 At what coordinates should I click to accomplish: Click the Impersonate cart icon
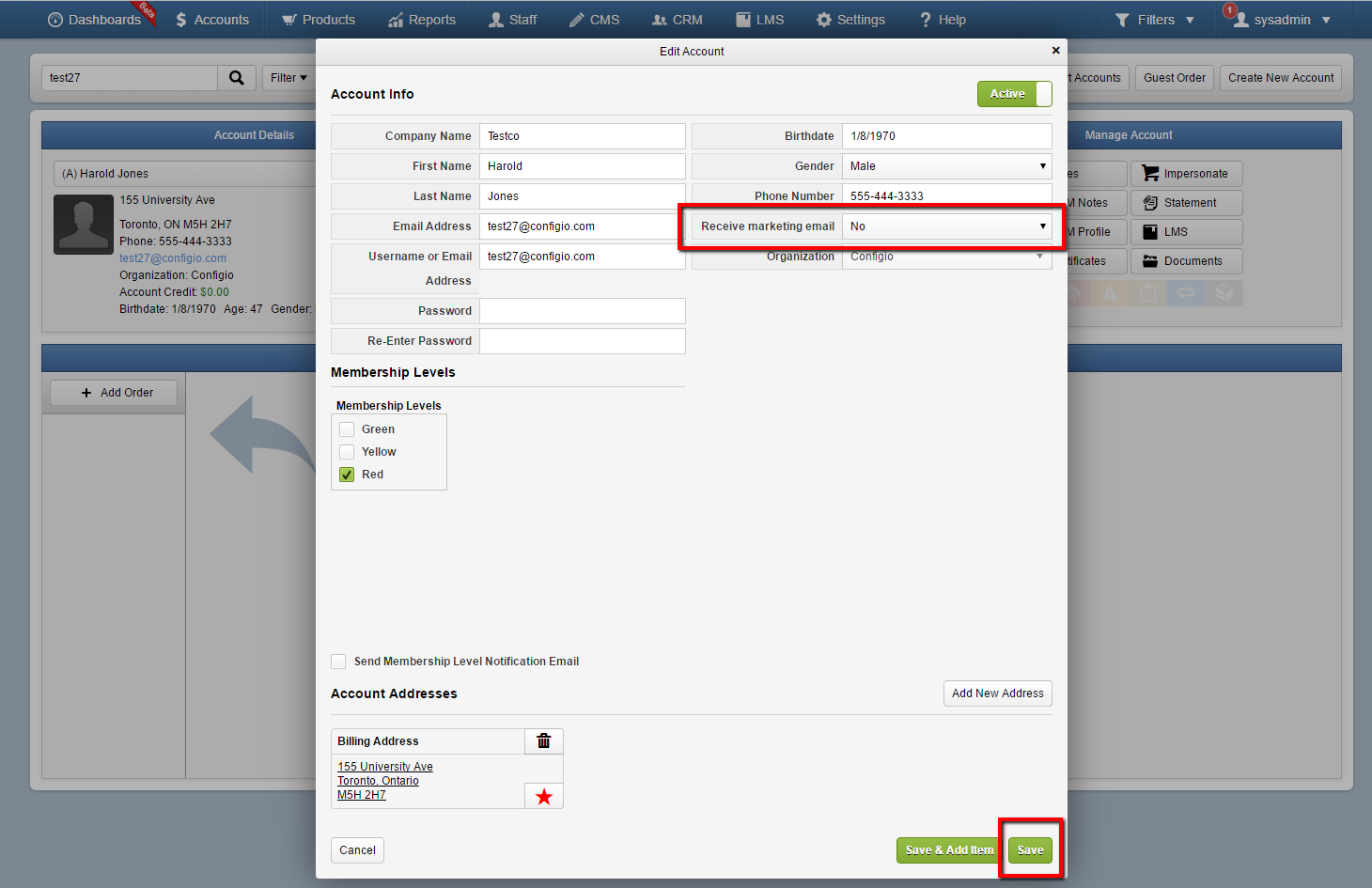pyautogui.click(x=1150, y=174)
